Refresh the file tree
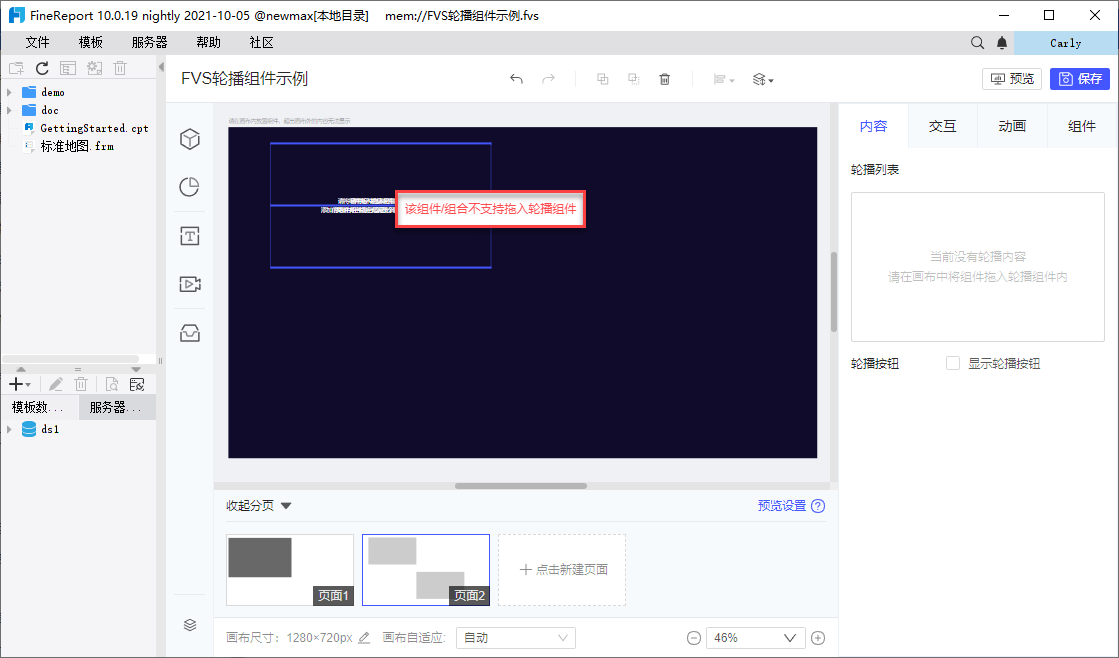The width and height of the screenshot is (1119, 658). 42,69
